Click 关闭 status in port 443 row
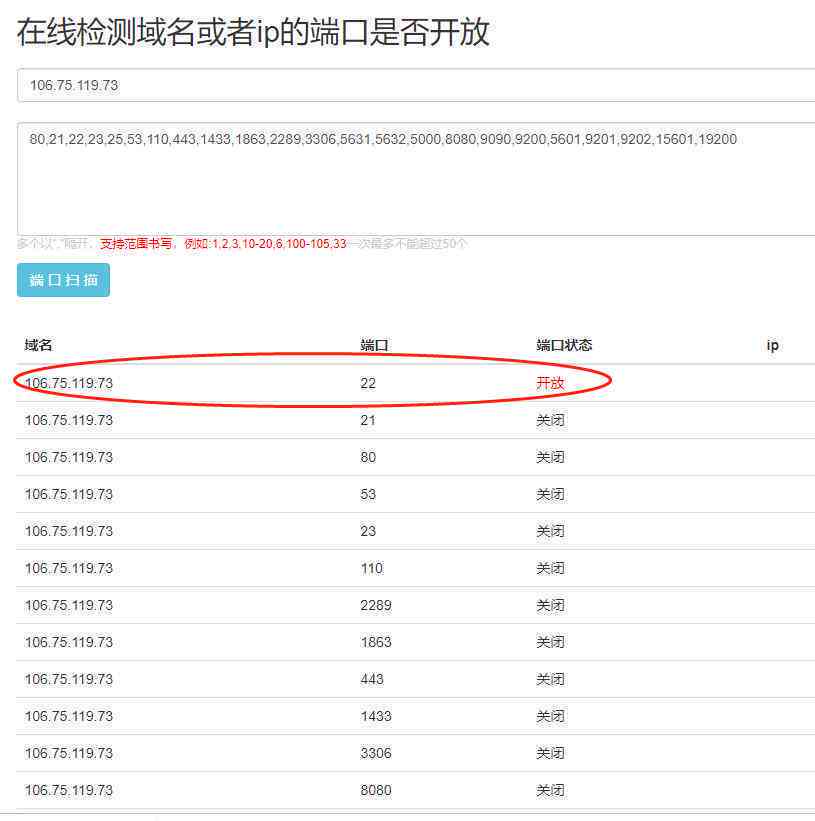 point(550,679)
